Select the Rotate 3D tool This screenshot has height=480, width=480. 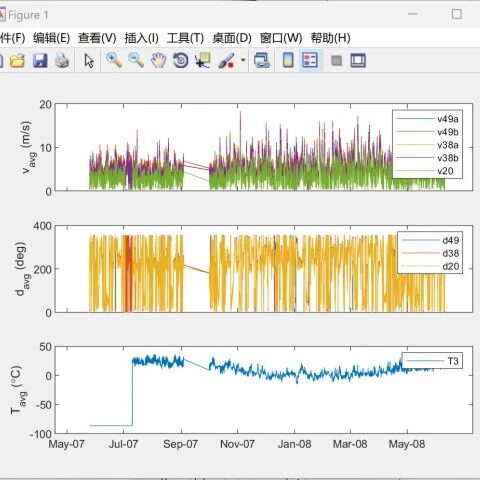pyautogui.click(x=181, y=61)
